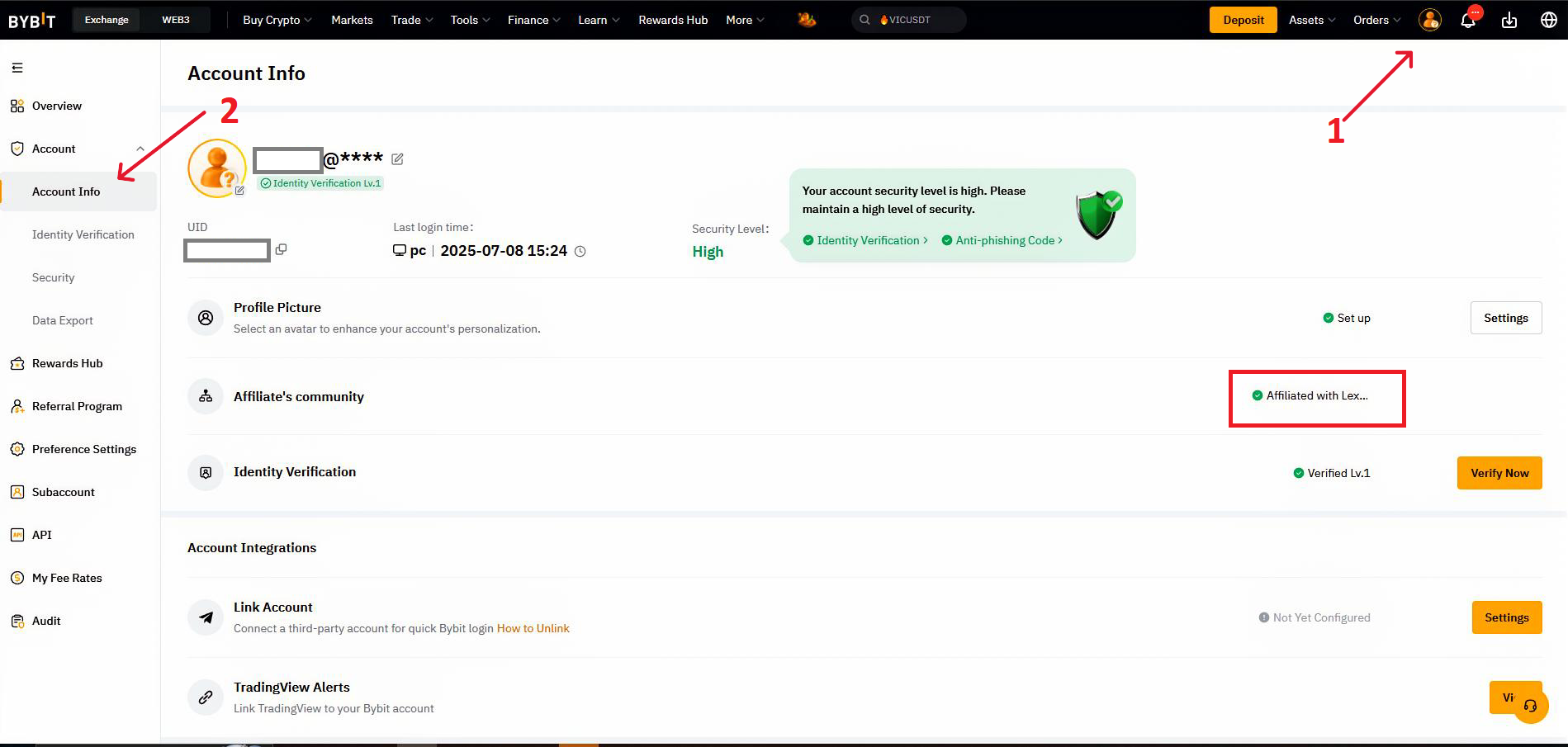Image resolution: width=1568 pixels, height=747 pixels.
Task: Click the download app icon
Action: click(1509, 21)
